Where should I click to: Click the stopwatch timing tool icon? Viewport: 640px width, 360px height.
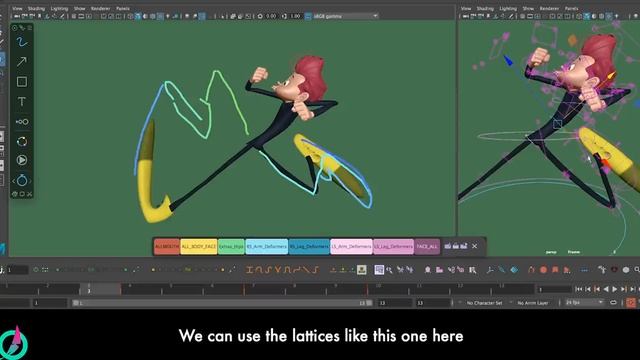pyautogui.click(x=22, y=180)
